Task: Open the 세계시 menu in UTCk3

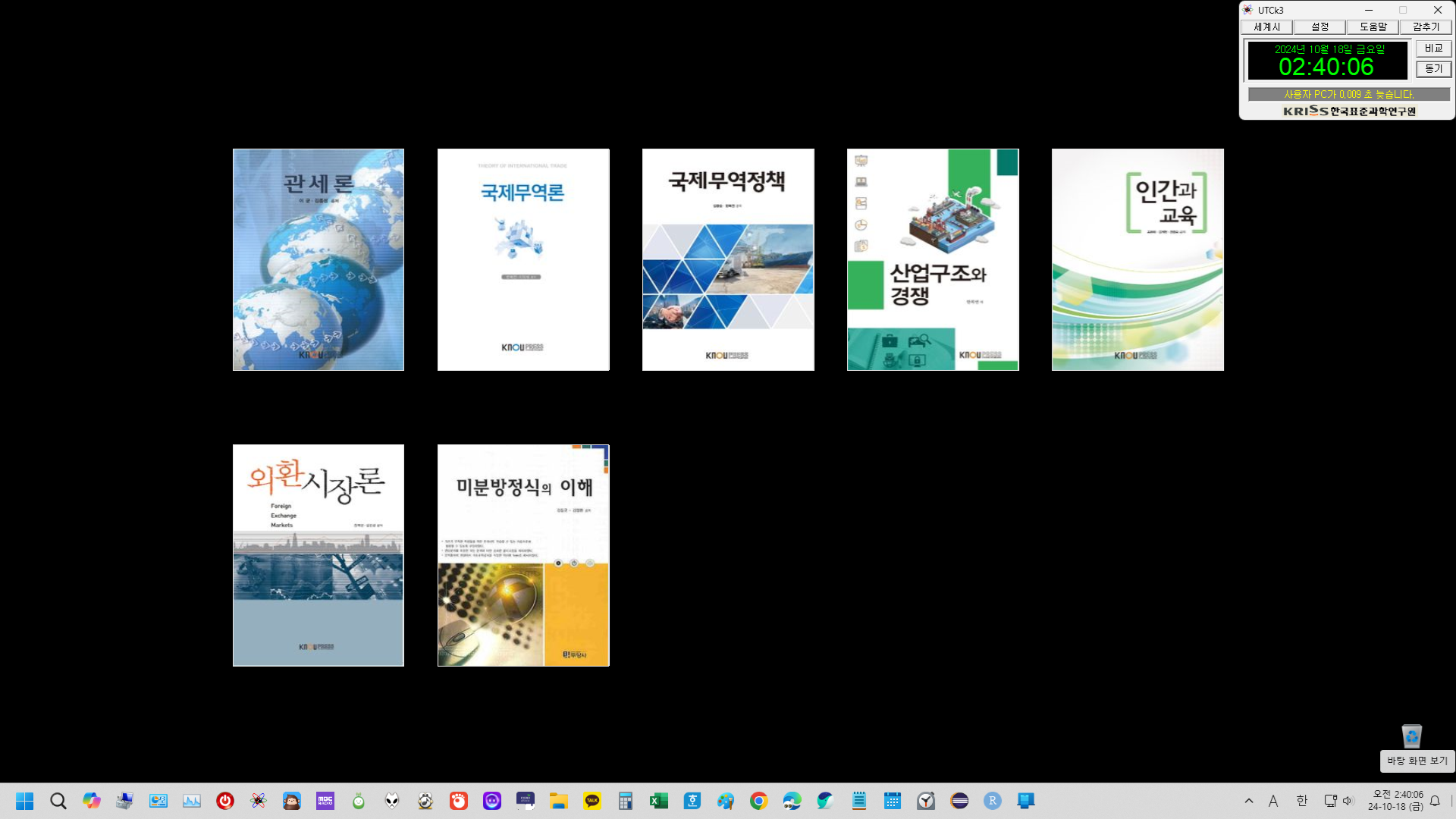Action: coord(1266,27)
